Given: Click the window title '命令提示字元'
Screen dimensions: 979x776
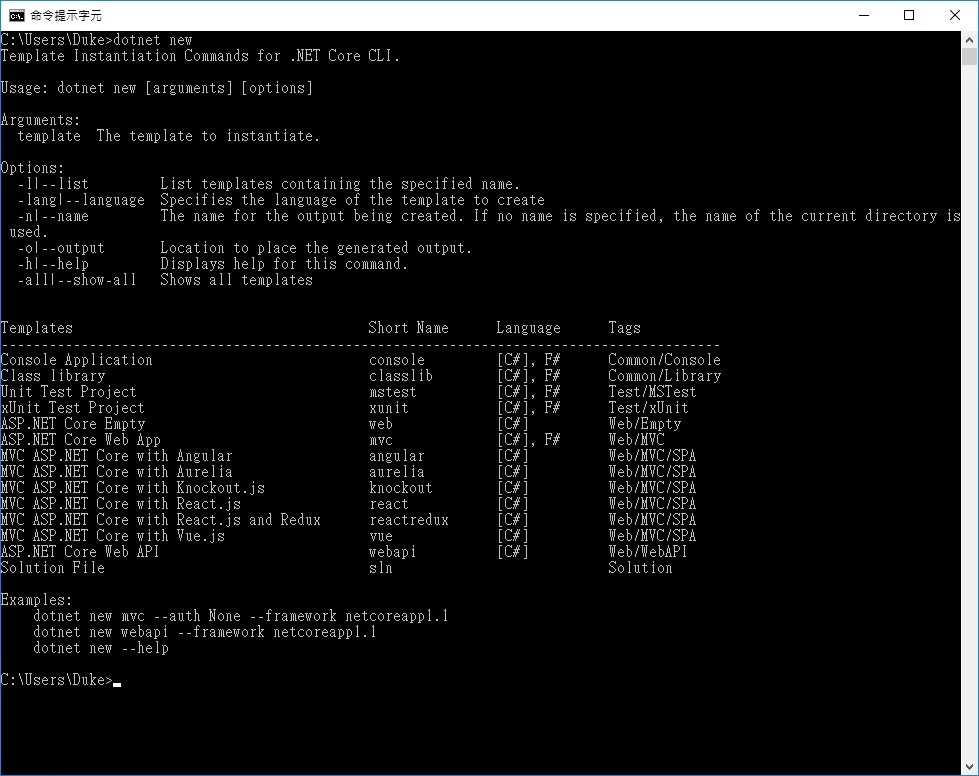Looking at the screenshot, I should point(66,15).
